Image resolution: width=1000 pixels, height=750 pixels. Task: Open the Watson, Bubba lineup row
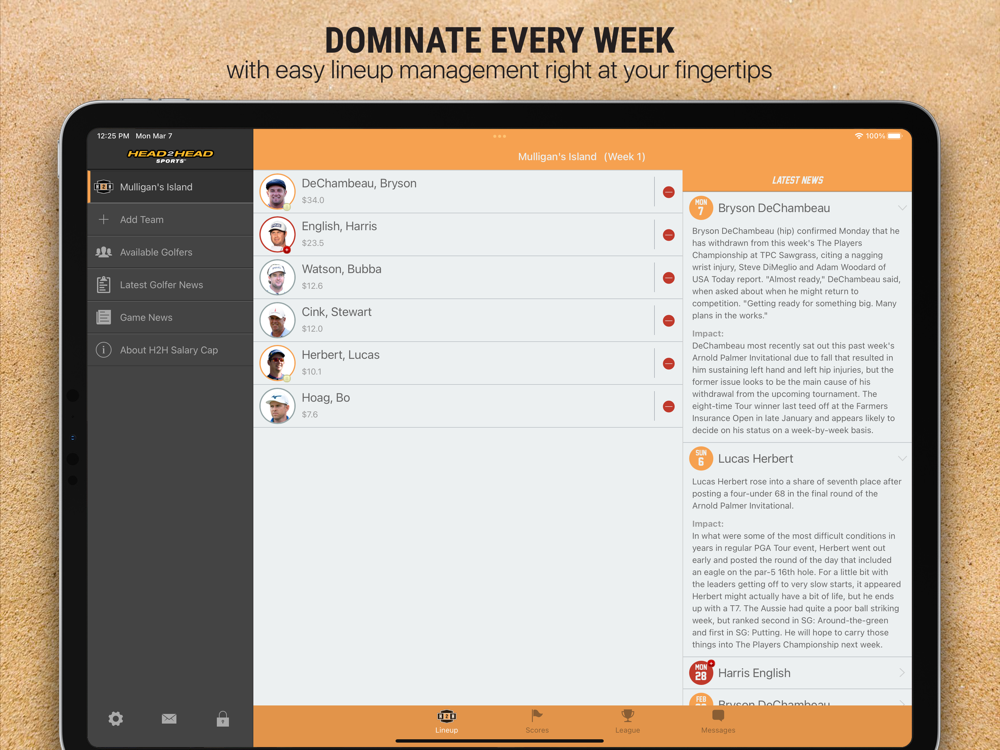[467, 277]
